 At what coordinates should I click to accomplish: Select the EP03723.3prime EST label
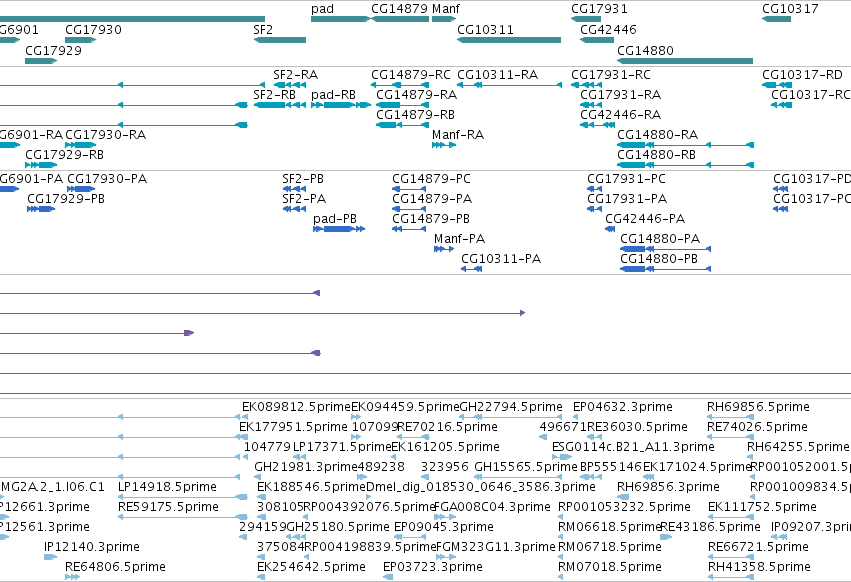(433, 567)
